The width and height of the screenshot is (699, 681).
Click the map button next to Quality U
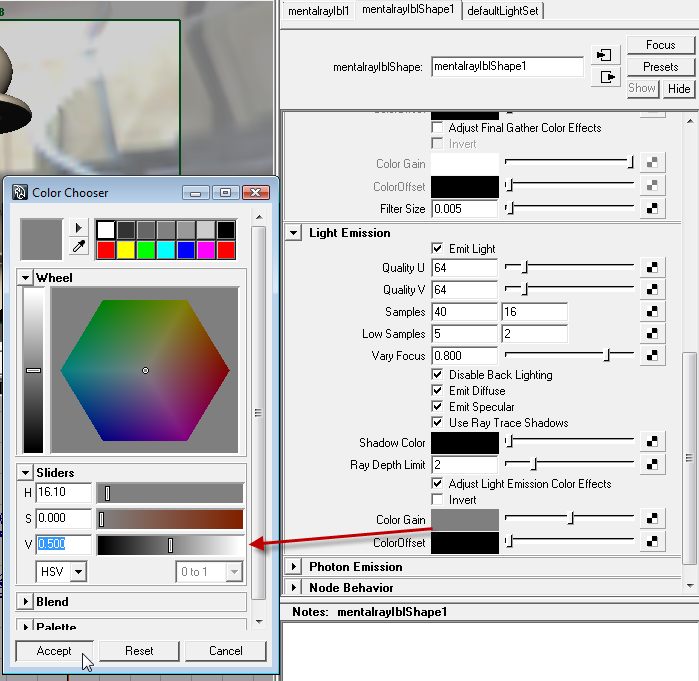pos(652,268)
